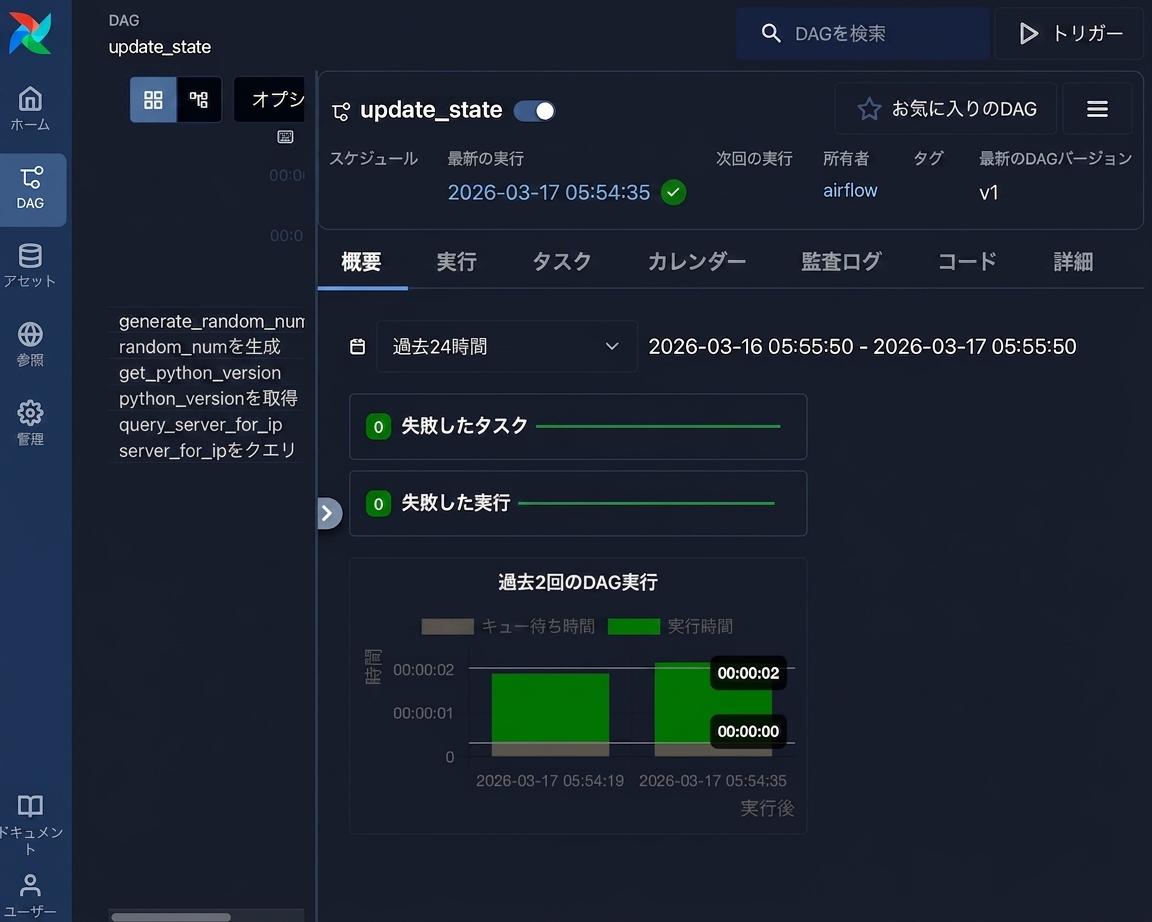
Task: Select python_versionを取得 task row
Action: coord(207,399)
